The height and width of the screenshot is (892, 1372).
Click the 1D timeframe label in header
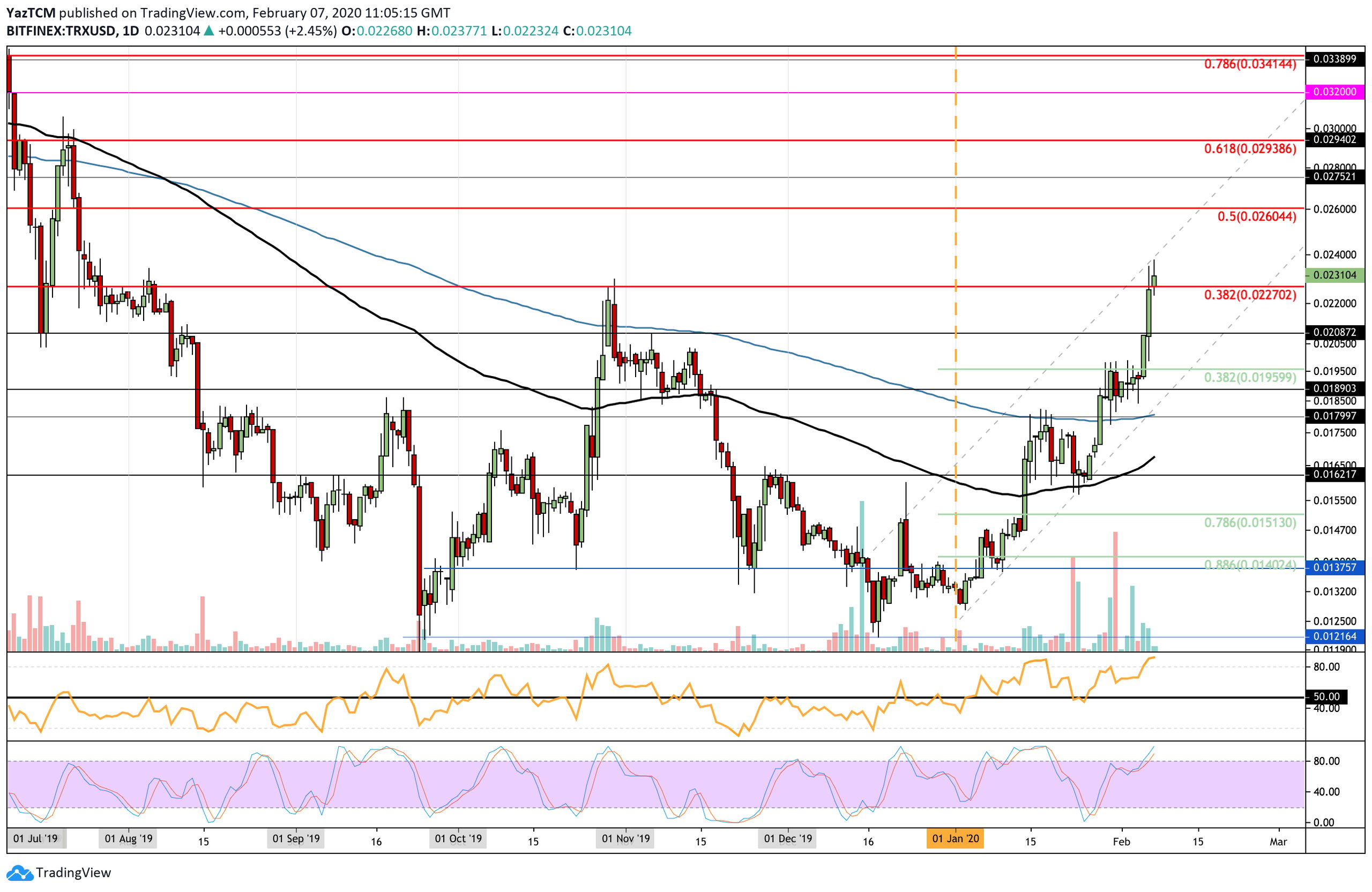tap(131, 31)
